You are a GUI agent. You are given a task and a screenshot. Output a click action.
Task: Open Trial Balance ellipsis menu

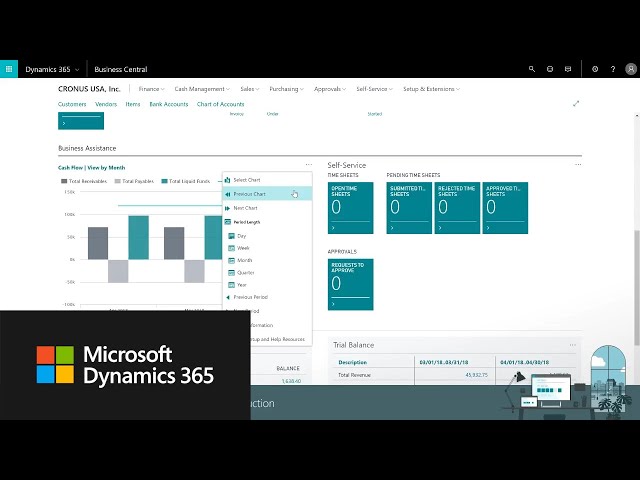[x=573, y=345]
